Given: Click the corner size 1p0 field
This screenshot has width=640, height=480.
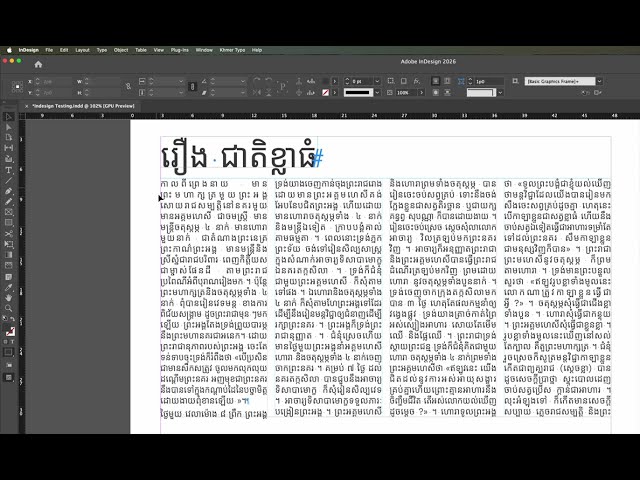Looking at the screenshot, I should click(x=489, y=81).
